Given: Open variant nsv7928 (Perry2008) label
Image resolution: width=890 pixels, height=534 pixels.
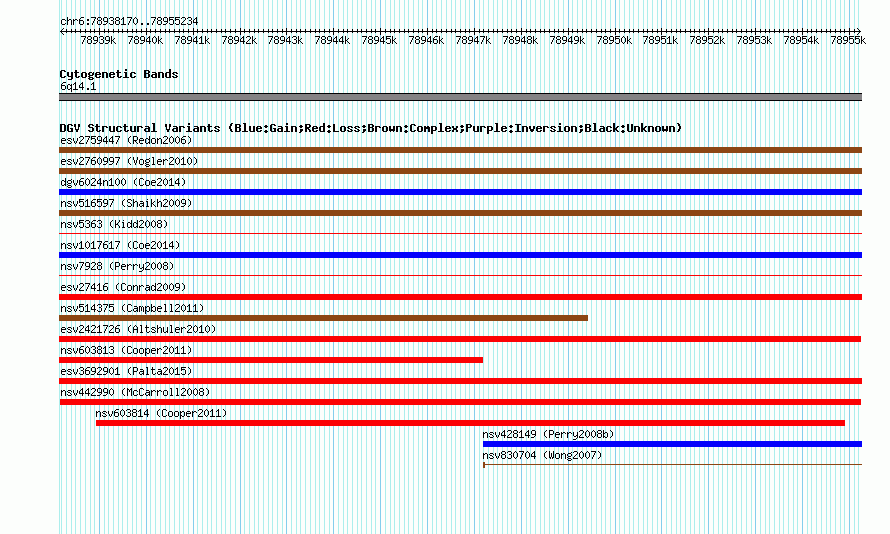Looking at the screenshot, I should (x=117, y=266).
